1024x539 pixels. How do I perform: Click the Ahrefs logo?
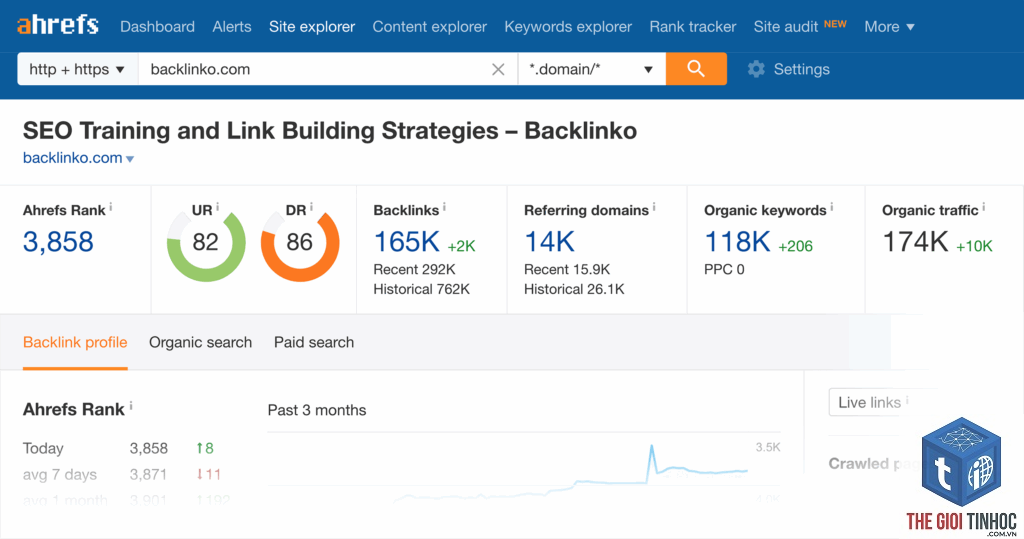pos(57,25)
